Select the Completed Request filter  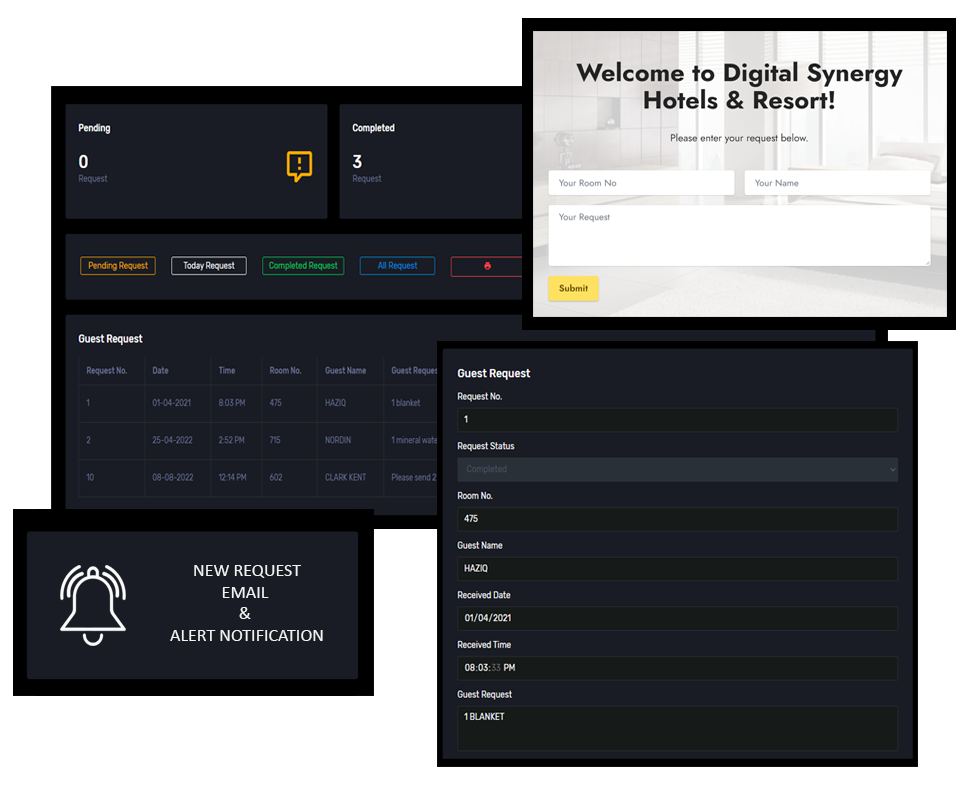pos(303,266)
